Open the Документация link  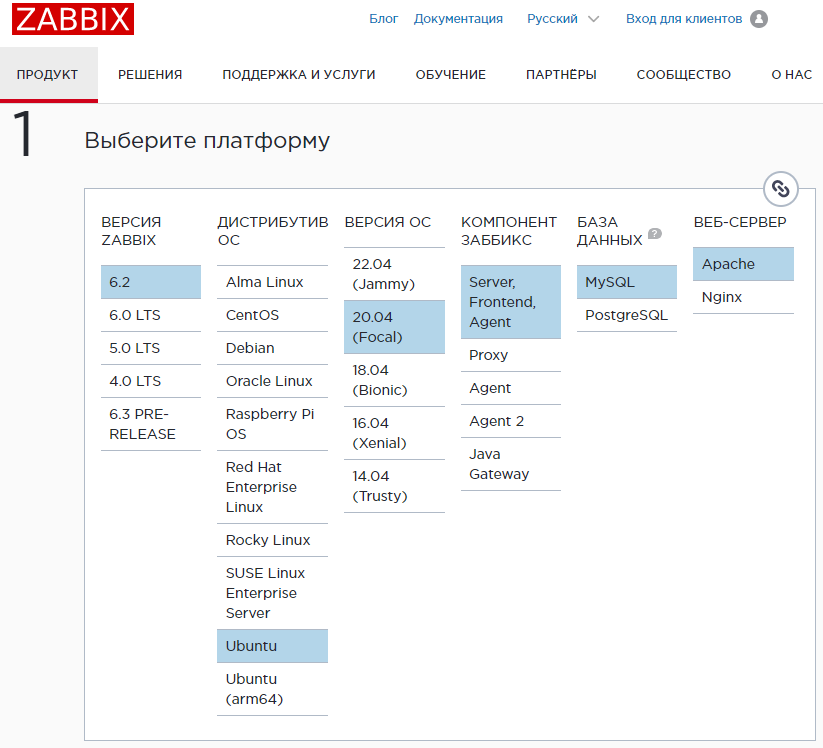458,19
